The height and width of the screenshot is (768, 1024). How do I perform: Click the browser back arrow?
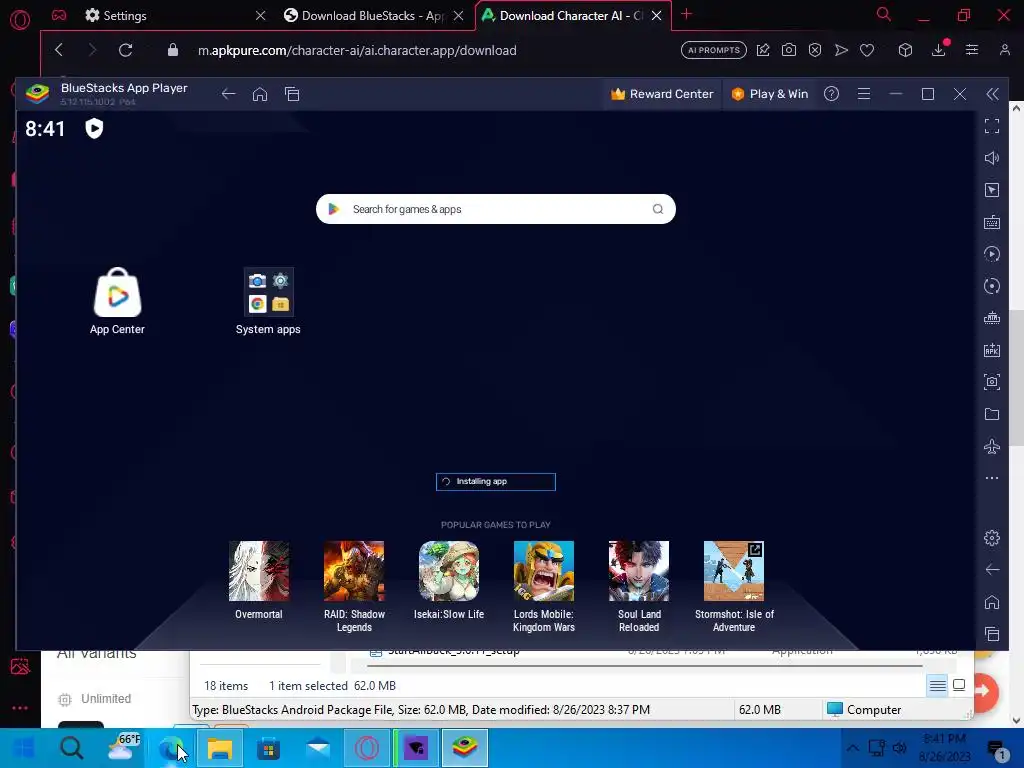click(x=59, y=50)
